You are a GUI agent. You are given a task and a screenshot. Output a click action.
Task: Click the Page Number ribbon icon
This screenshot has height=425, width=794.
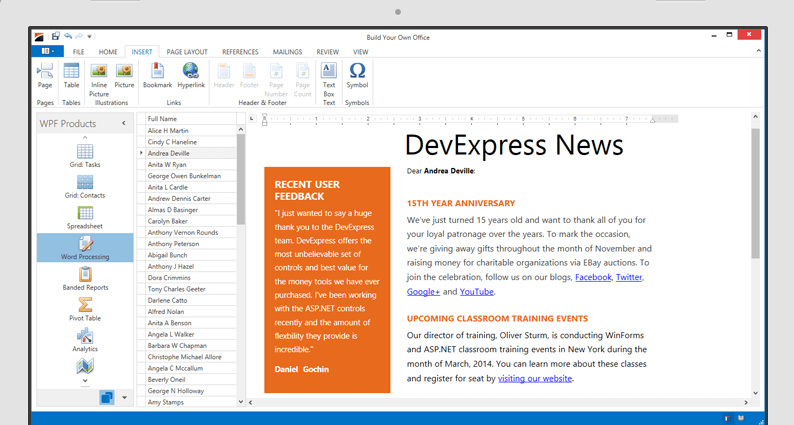(x=276, y=80)
